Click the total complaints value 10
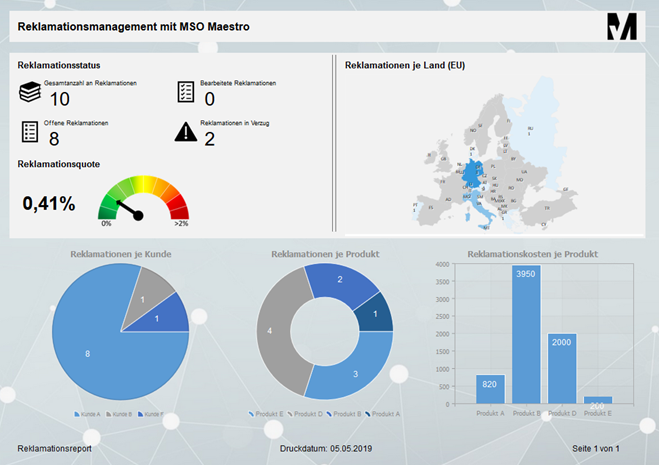The height and width of the screenshot is (465, 659). tap(60, 99)
